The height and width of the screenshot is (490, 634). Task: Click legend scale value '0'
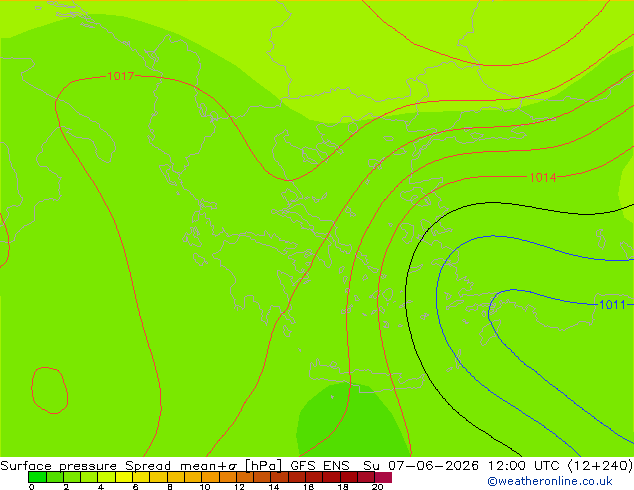[x=32, y=487]
